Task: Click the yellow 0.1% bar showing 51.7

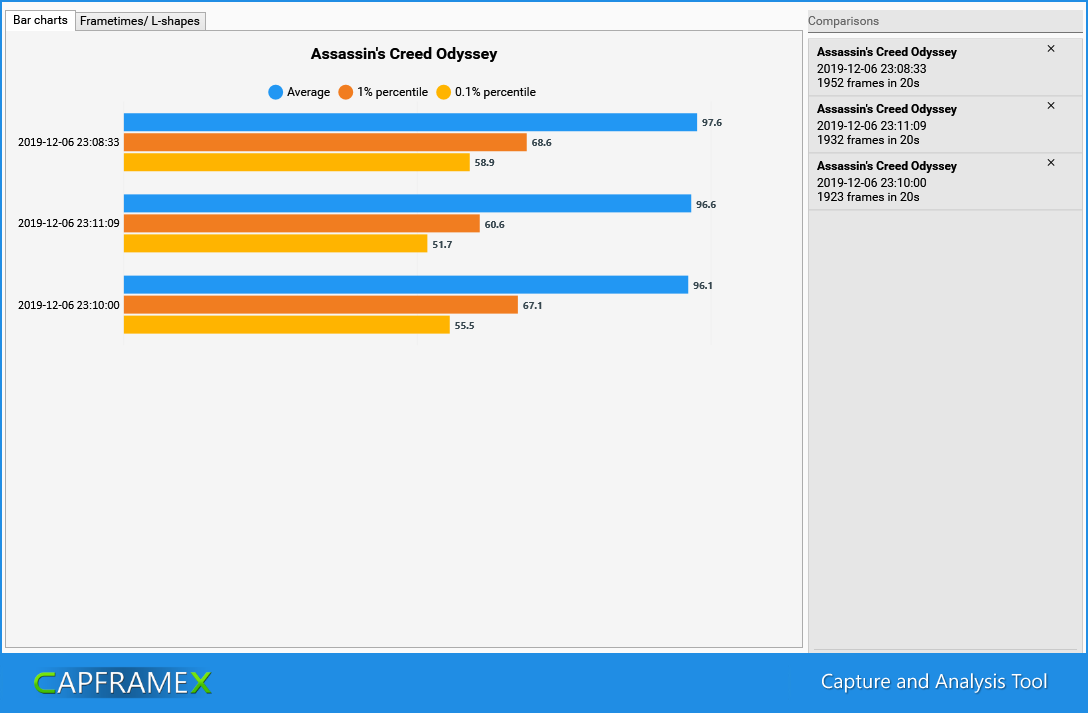Action: [x=275, y=243]
